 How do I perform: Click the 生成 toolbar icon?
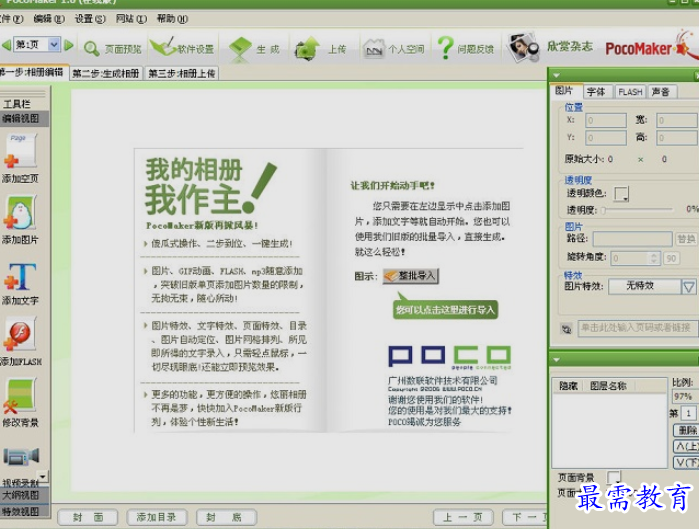(240, 48)
